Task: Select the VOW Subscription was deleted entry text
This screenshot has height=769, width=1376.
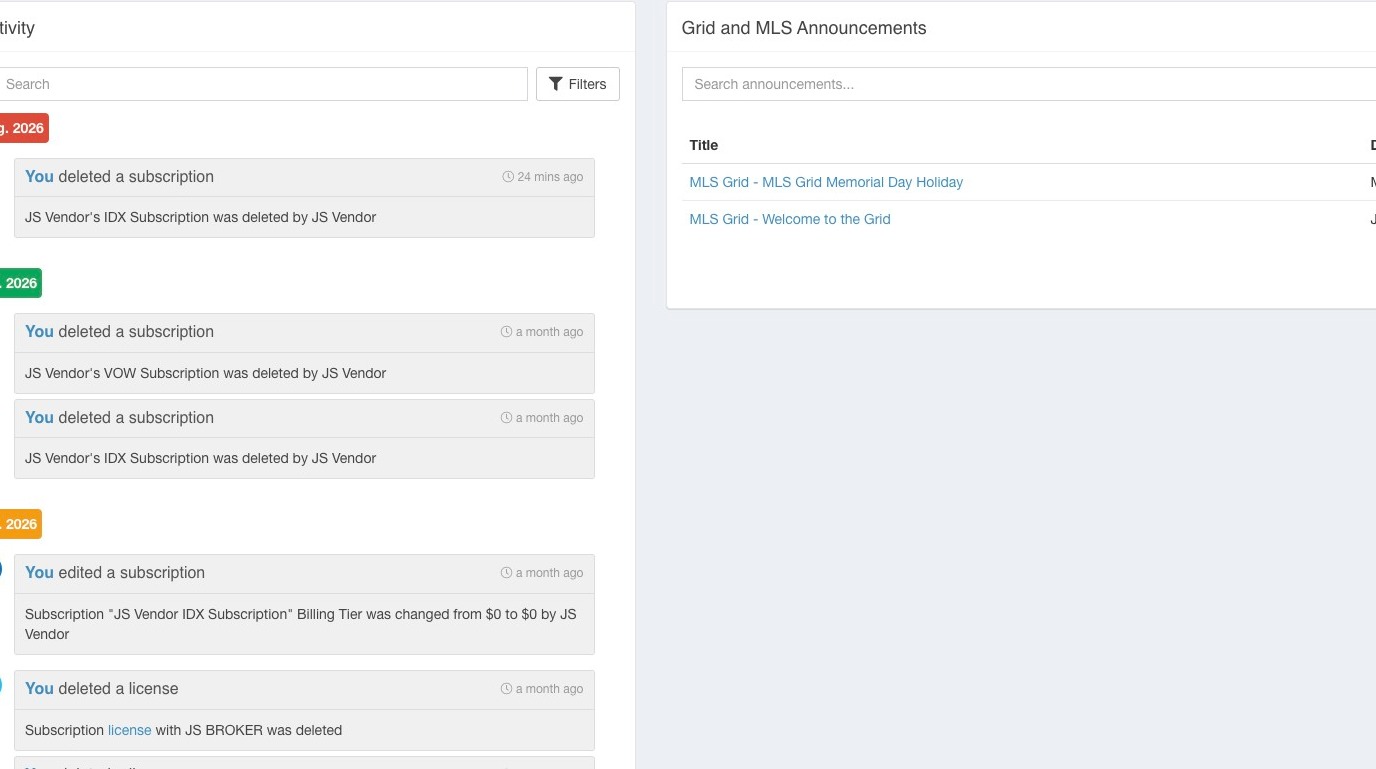Action: (205, 373)
